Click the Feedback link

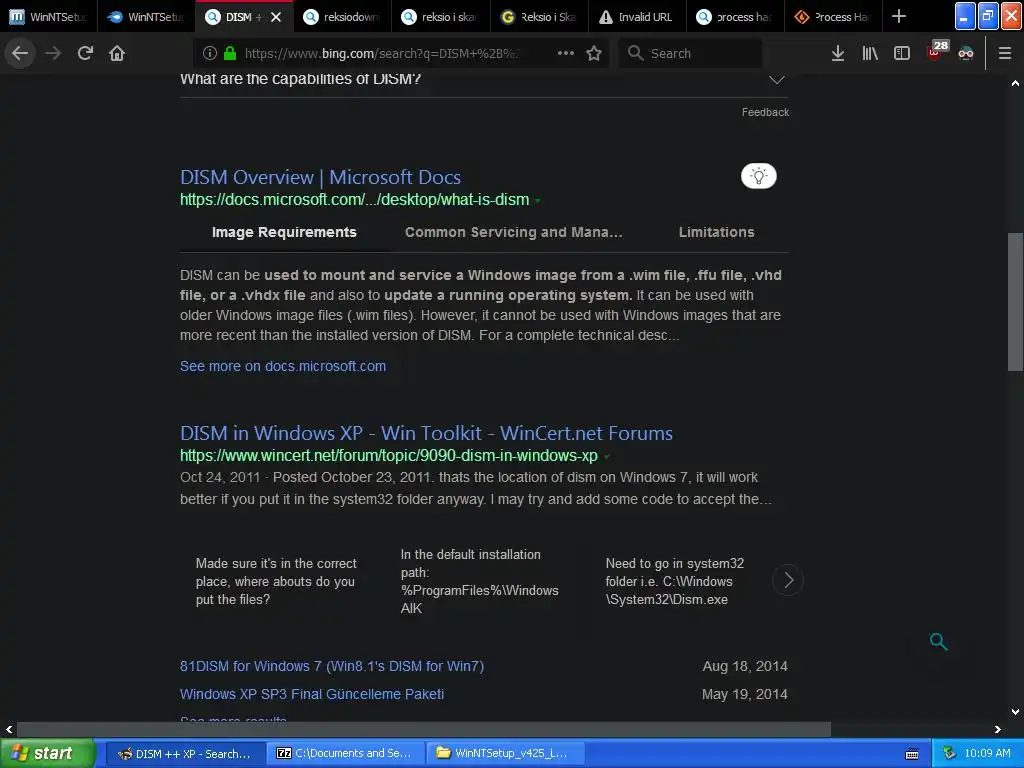(x=765, y=112)
